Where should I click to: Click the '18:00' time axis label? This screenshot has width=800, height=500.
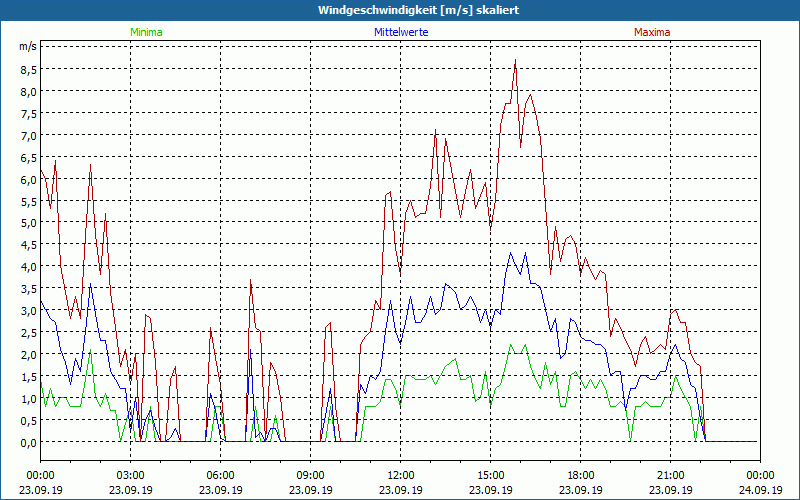point(581,476)
